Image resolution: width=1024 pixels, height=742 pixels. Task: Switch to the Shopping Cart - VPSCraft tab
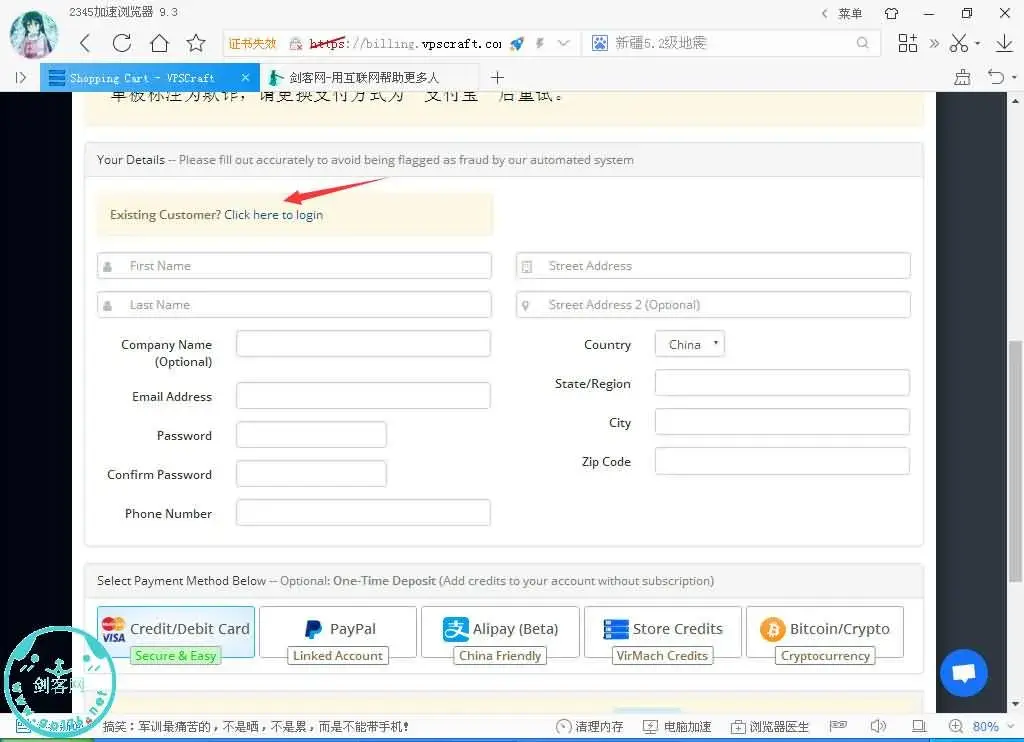pos(150,78)
